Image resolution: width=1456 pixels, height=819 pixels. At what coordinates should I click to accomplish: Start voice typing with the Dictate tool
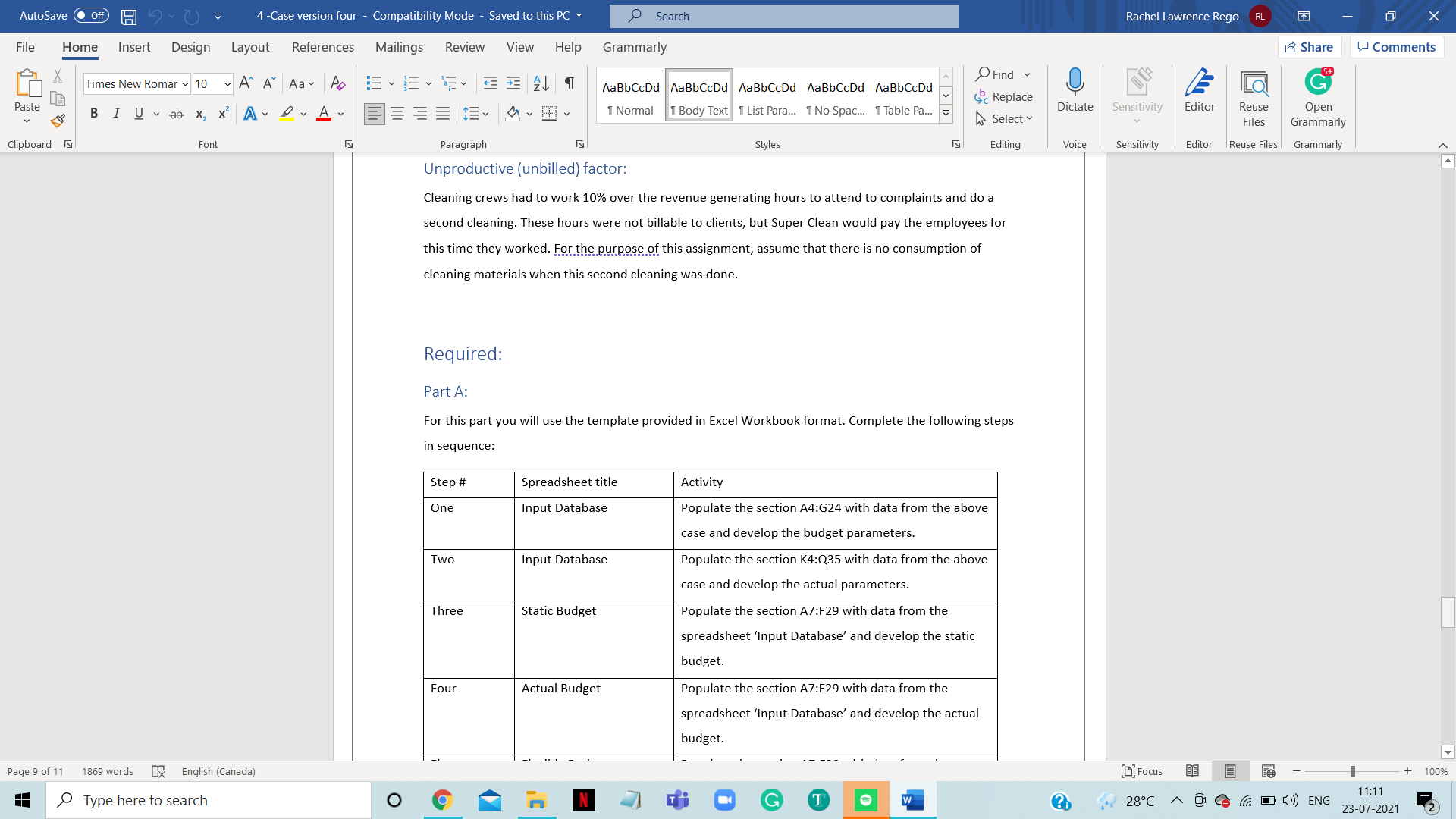pos(1075,95)
